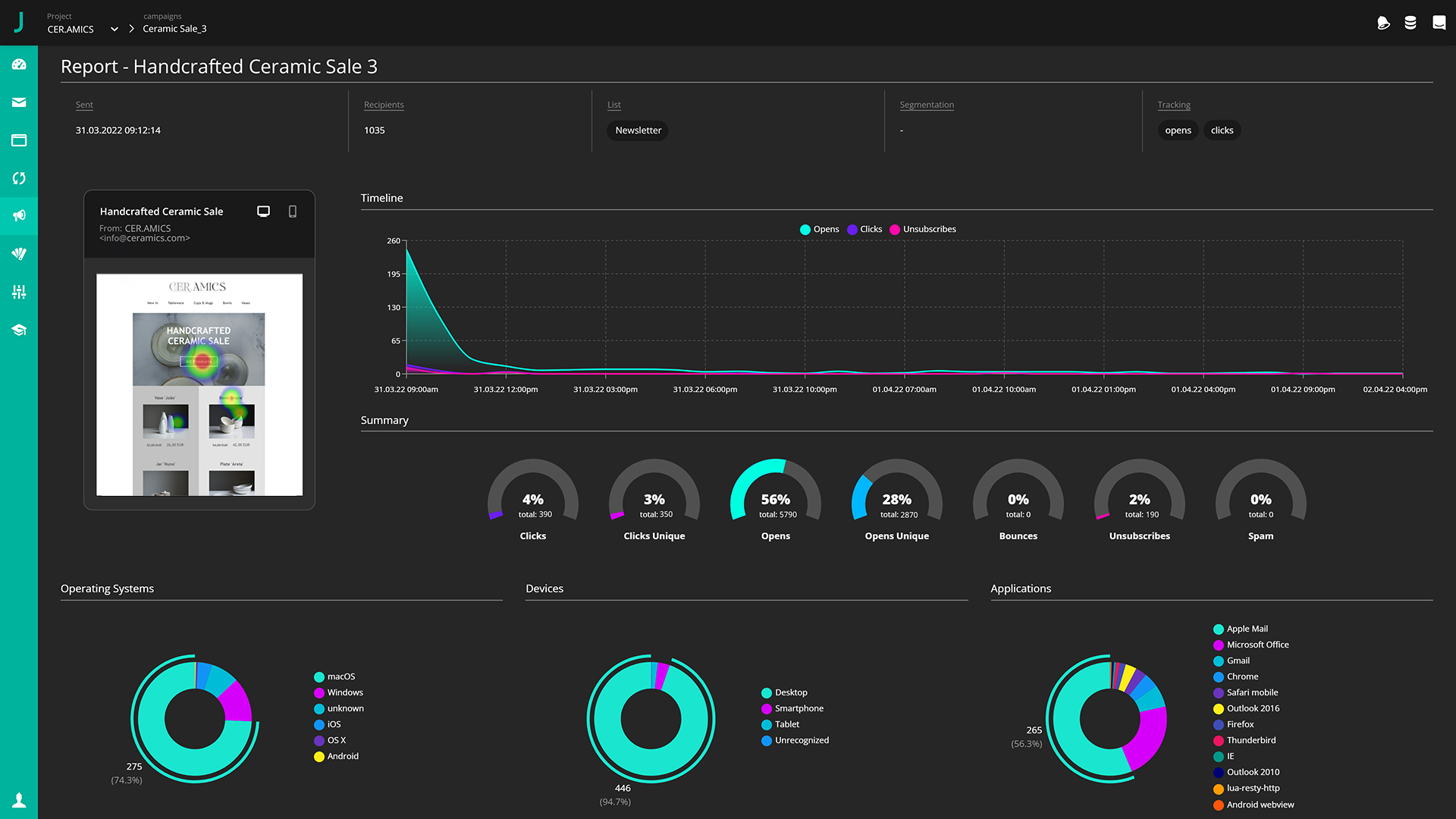Click the Newsletter list tag

tap(638, 130)
